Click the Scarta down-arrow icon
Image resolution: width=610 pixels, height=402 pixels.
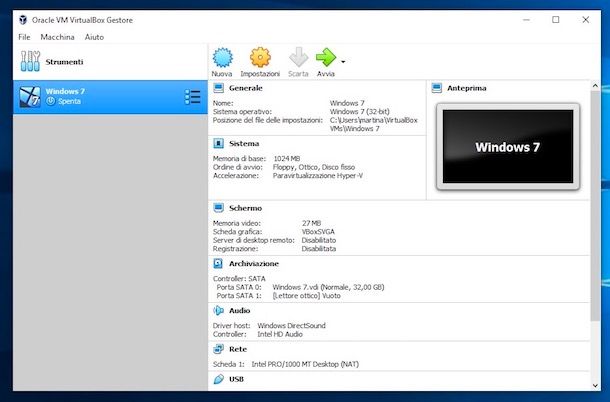(x=298, y=57)
